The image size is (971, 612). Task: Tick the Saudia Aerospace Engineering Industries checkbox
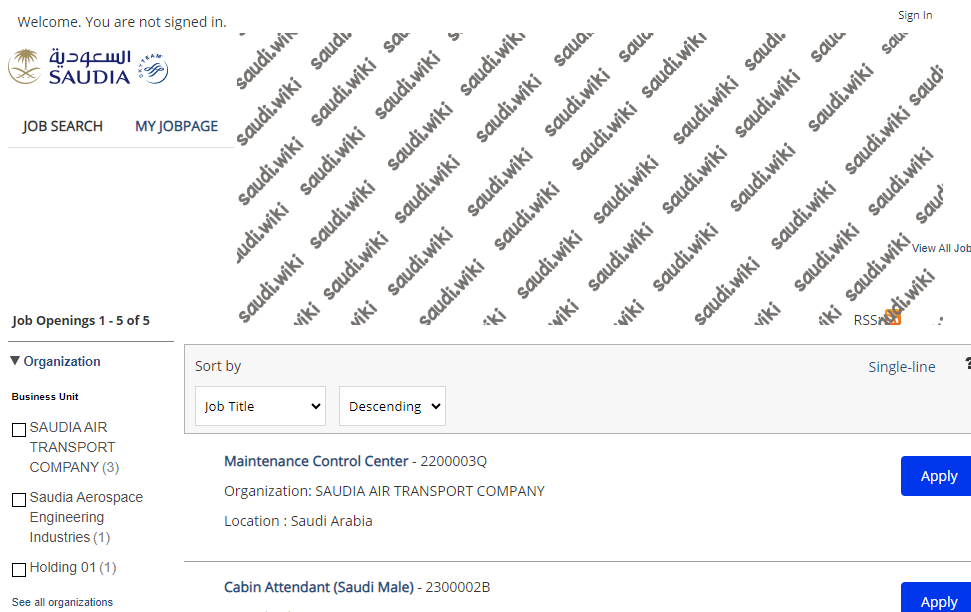(19, 500)
